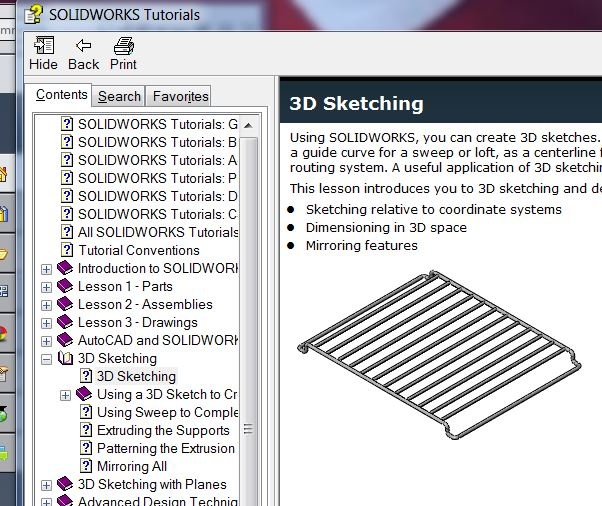The height and width of the screenshot is (506, 602).
Task: Click the Lesson 2 - Assemblies book icon
Action: click(x=65, y=304)
